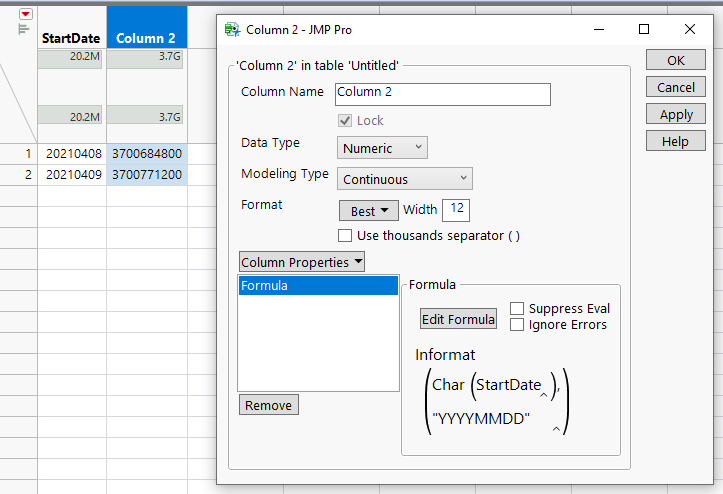The width and height of the screenshot is (723, 494).
Task: Open Help for the column dialog
Action: pyautogui.click(x=676, y=141)
